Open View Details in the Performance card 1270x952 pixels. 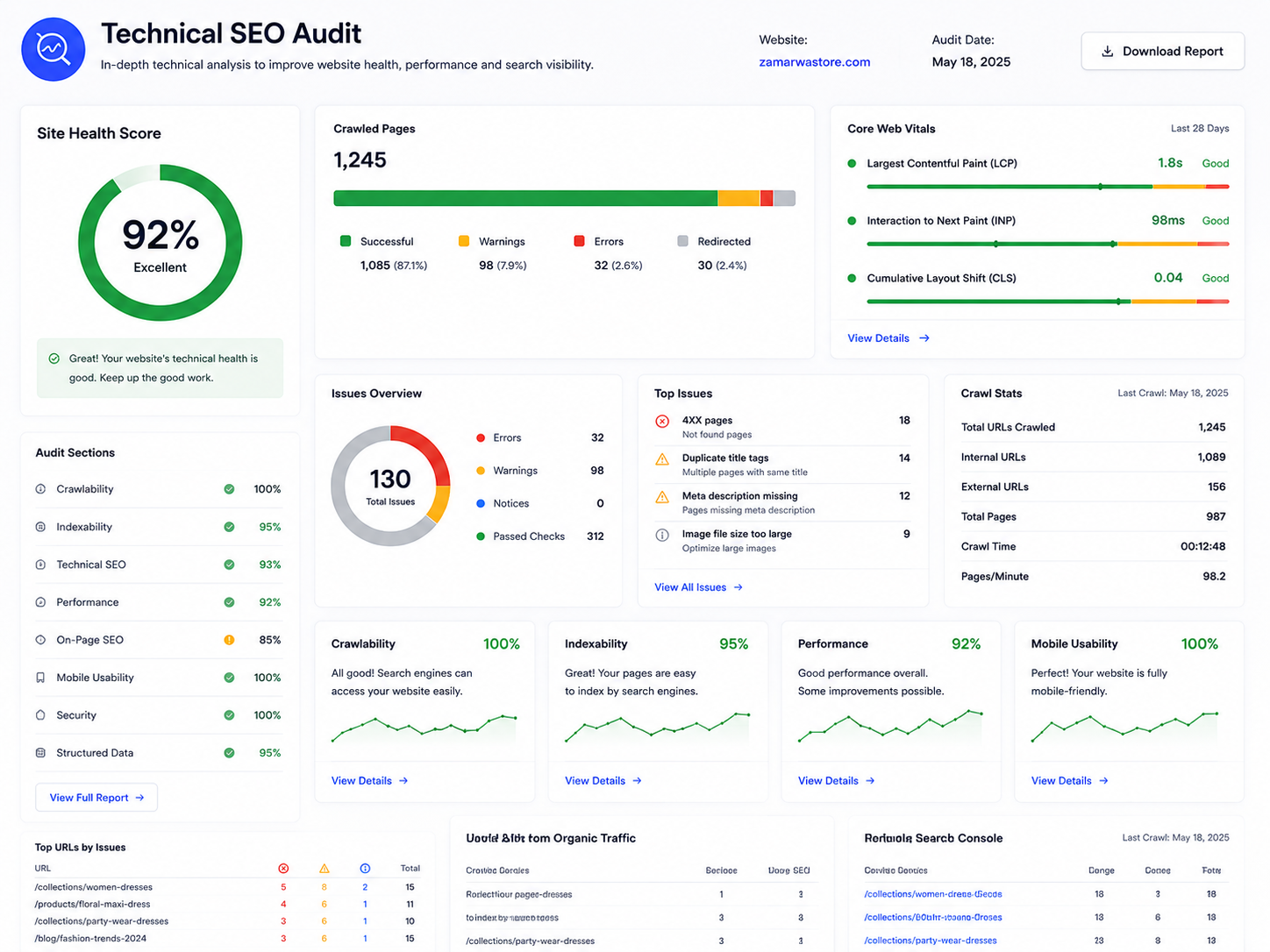click(x=837, y=781)
